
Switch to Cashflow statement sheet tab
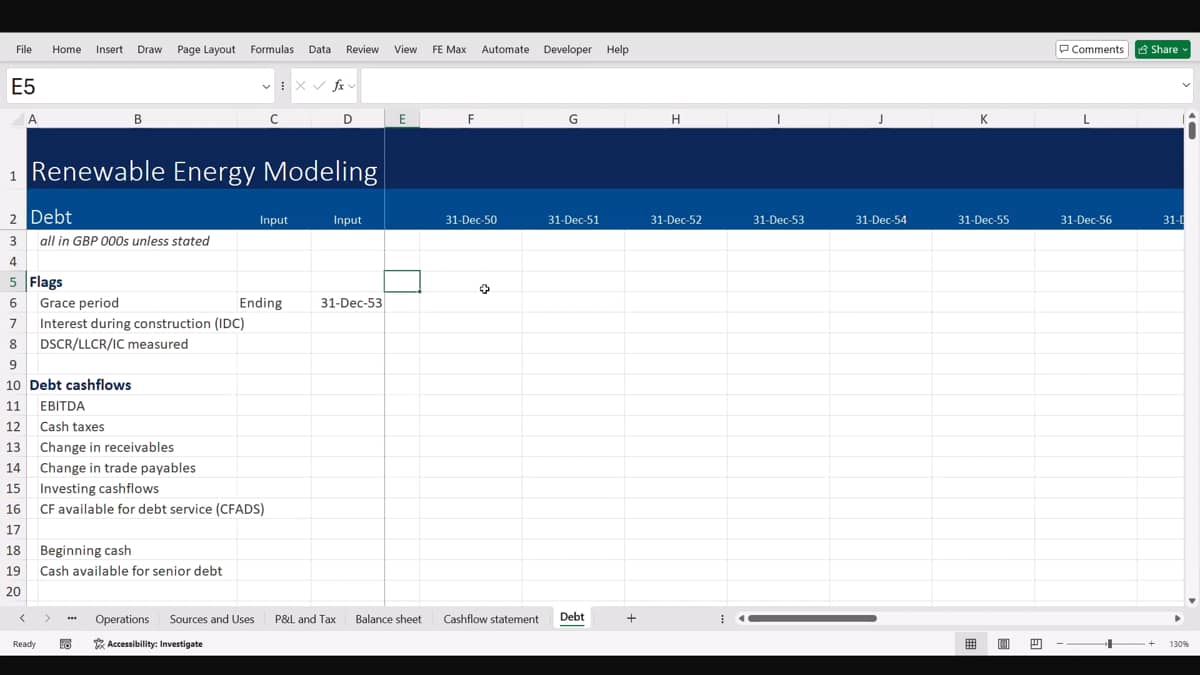pos(491,619)
